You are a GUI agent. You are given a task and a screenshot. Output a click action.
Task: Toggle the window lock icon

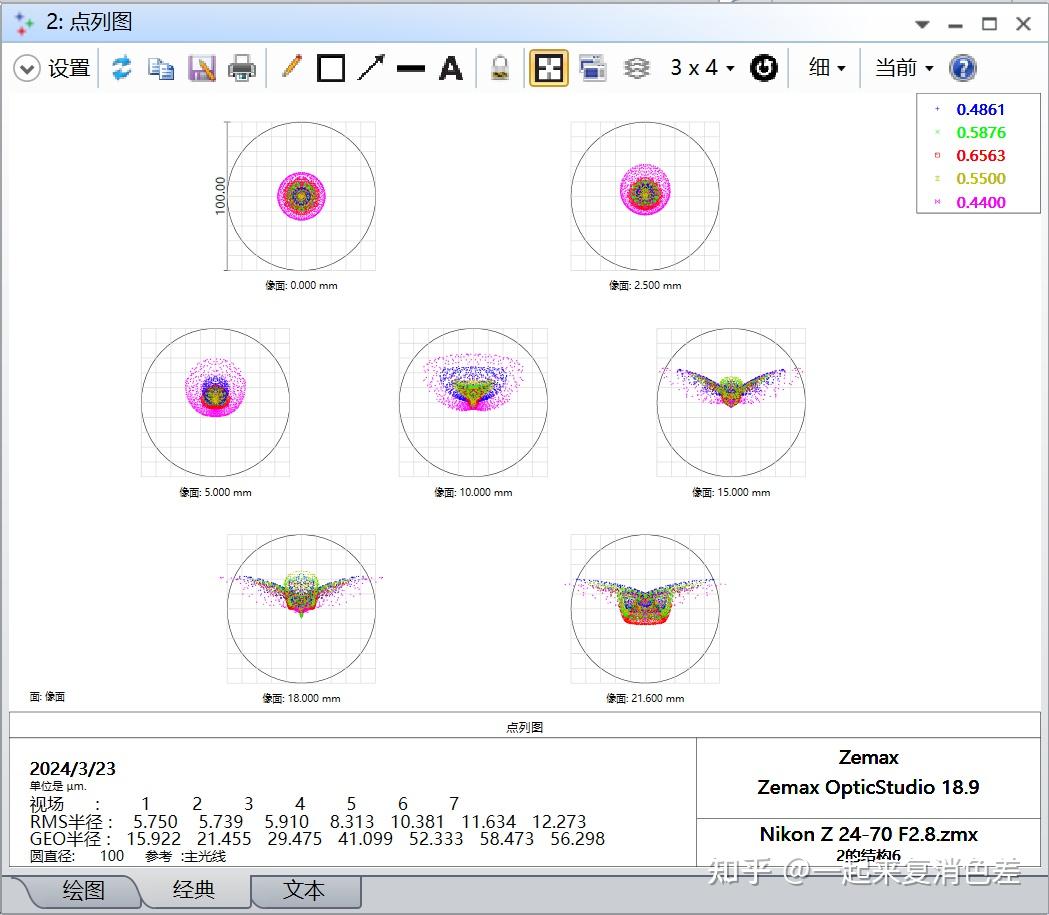[x=500, y=68]
